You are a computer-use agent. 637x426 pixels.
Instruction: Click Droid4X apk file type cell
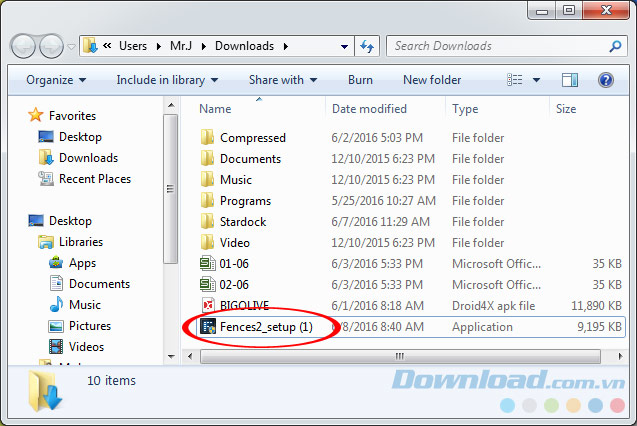click(x=494, y=306)
